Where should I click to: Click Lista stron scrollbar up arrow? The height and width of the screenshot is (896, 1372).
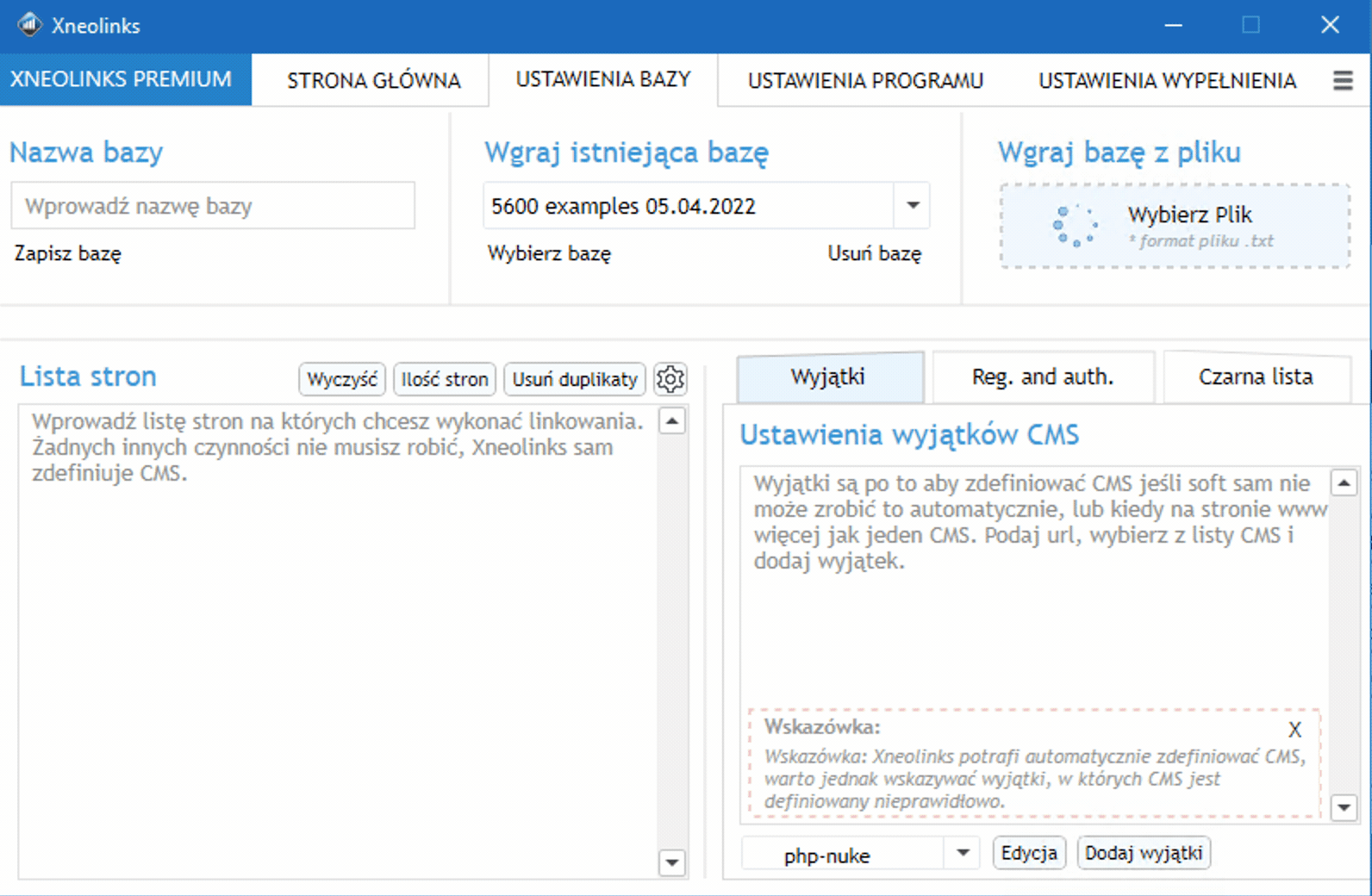(x=672, y=420)
